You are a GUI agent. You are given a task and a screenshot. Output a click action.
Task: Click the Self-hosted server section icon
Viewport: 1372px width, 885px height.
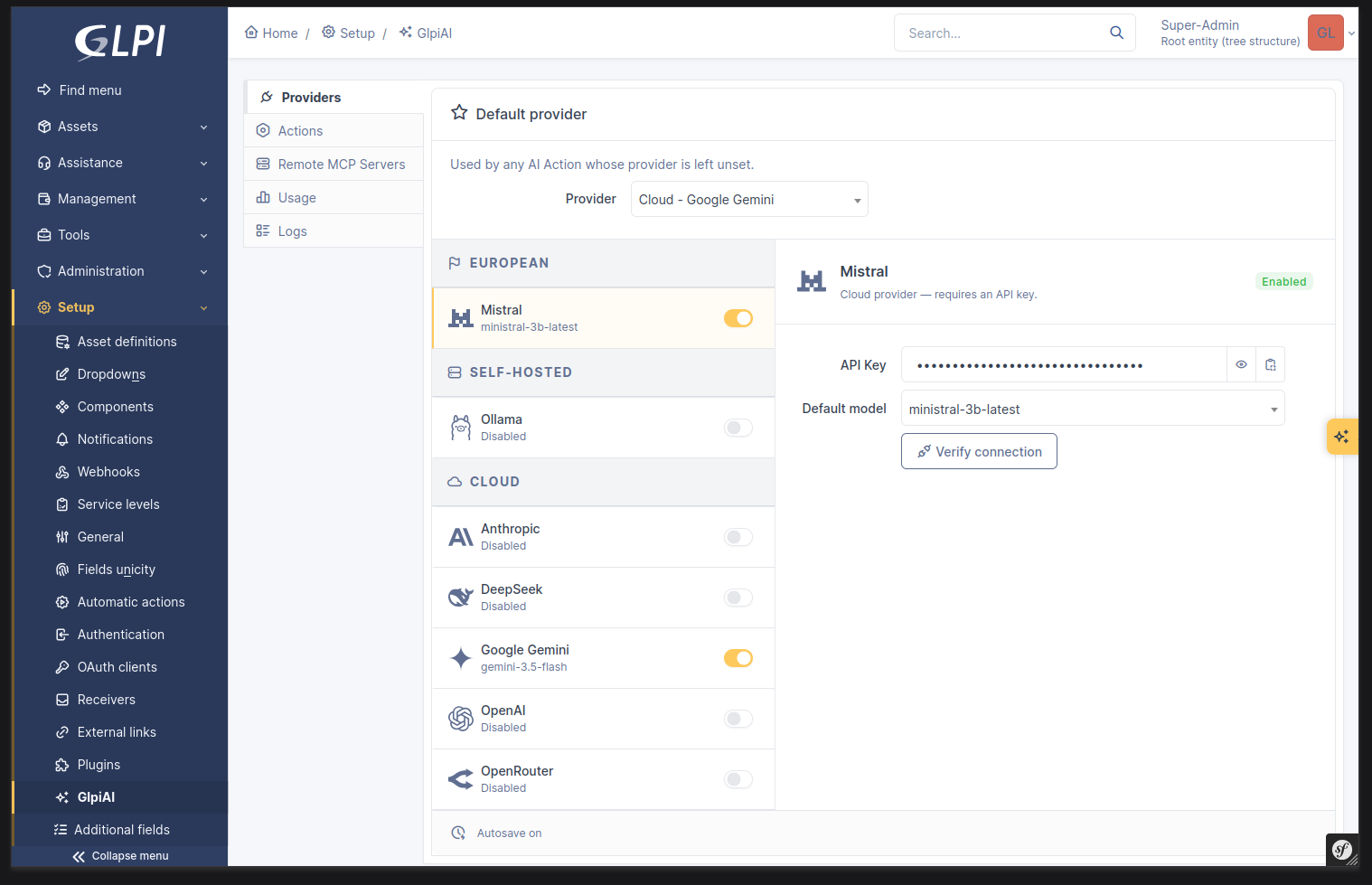click(x=455, y=372)
